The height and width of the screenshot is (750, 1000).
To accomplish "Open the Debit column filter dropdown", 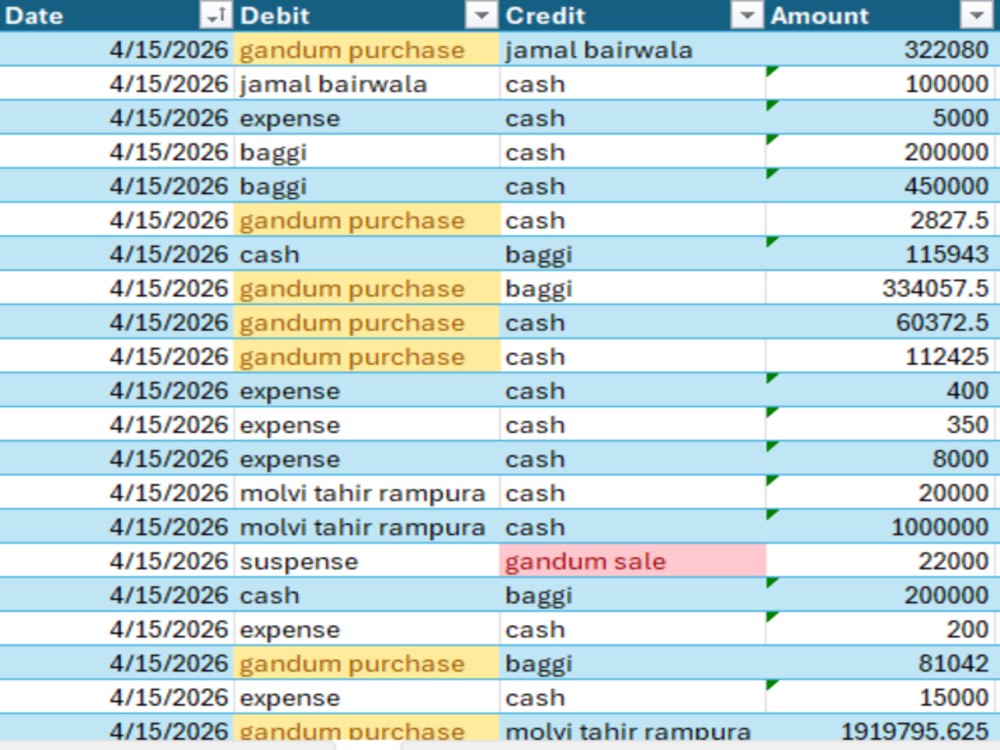I will click(481, 15).
